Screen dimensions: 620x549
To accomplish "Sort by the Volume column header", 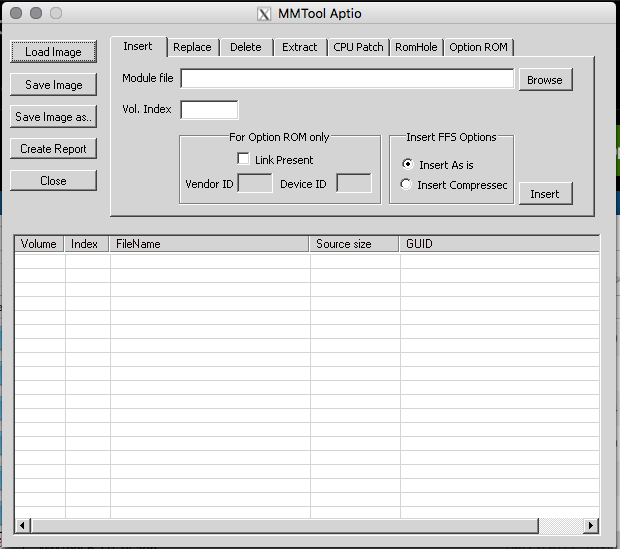I will 40,244.
